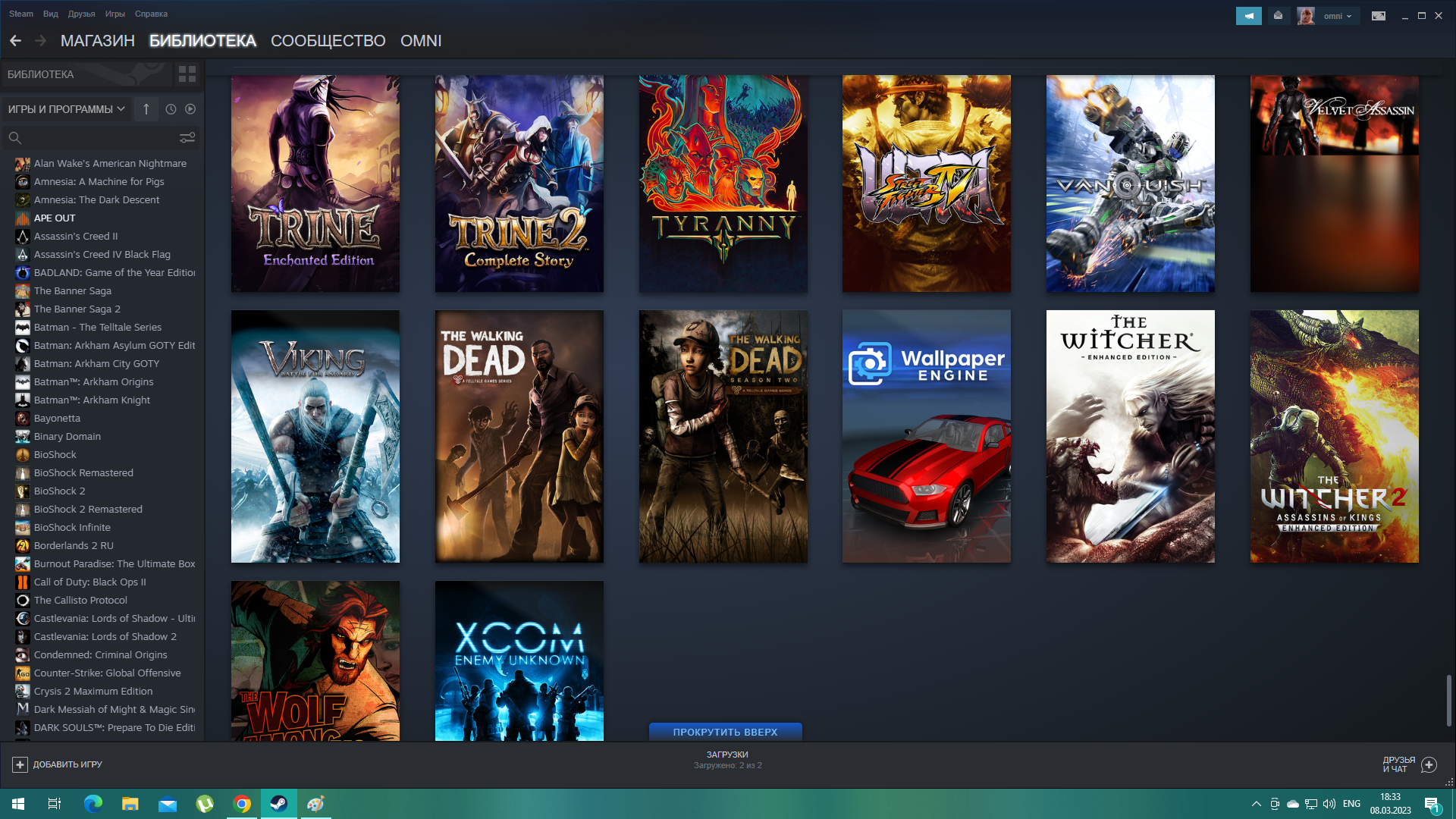Open the Store tab
Viewport: 1456px width, 819px height.
coord(97,41)
